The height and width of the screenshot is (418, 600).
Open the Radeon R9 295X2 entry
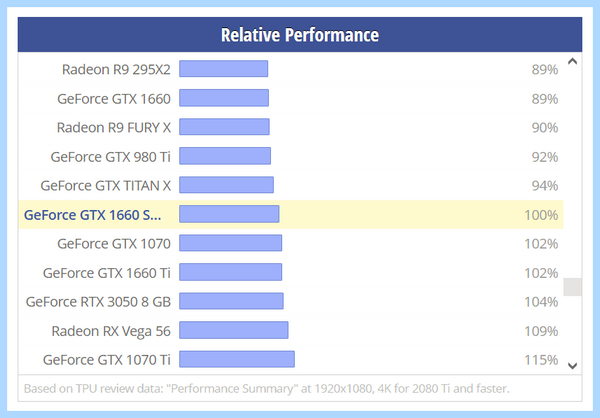pyautogui.click(x=116, y=70)
